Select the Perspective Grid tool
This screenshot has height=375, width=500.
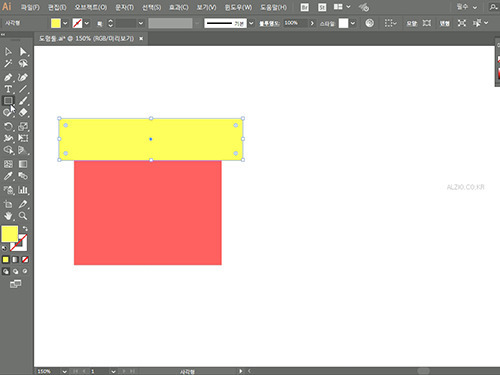tap(23, 150)
